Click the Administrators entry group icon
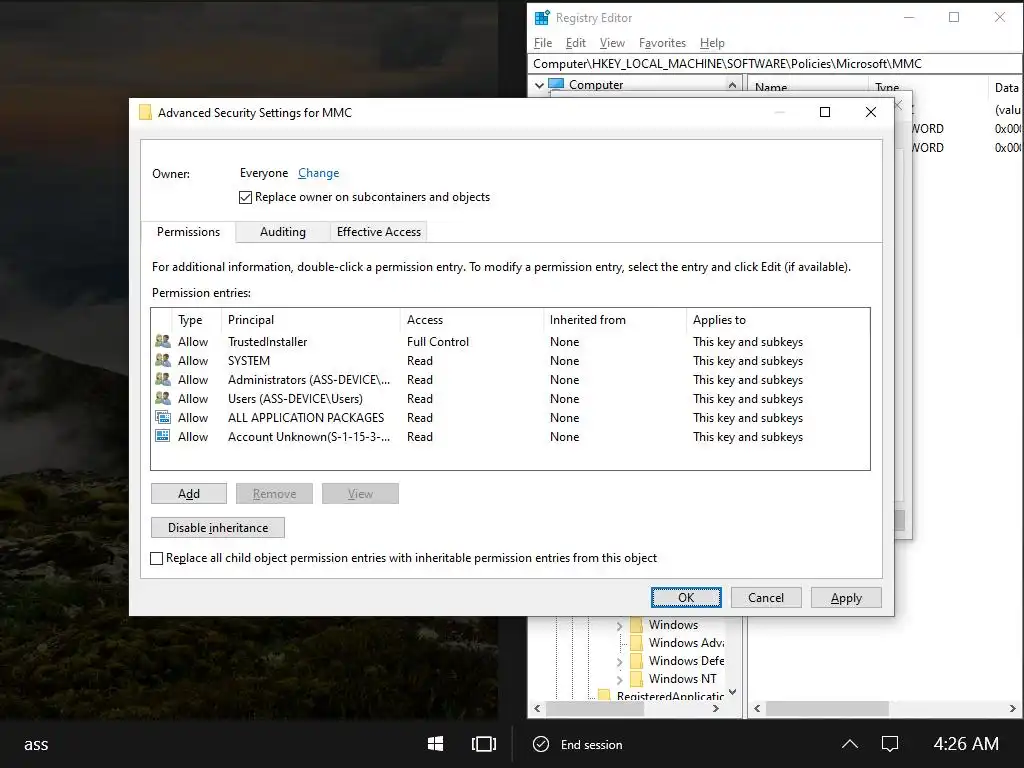Viewport: 1024px width, 768px height. [x=163, y=379]
